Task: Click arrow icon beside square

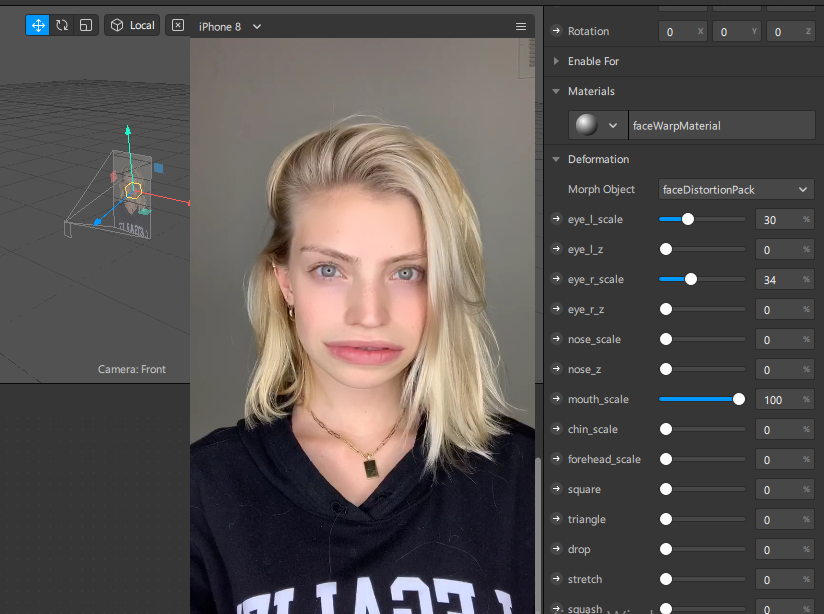Action: pyautogui.click(x=556, y=488)
